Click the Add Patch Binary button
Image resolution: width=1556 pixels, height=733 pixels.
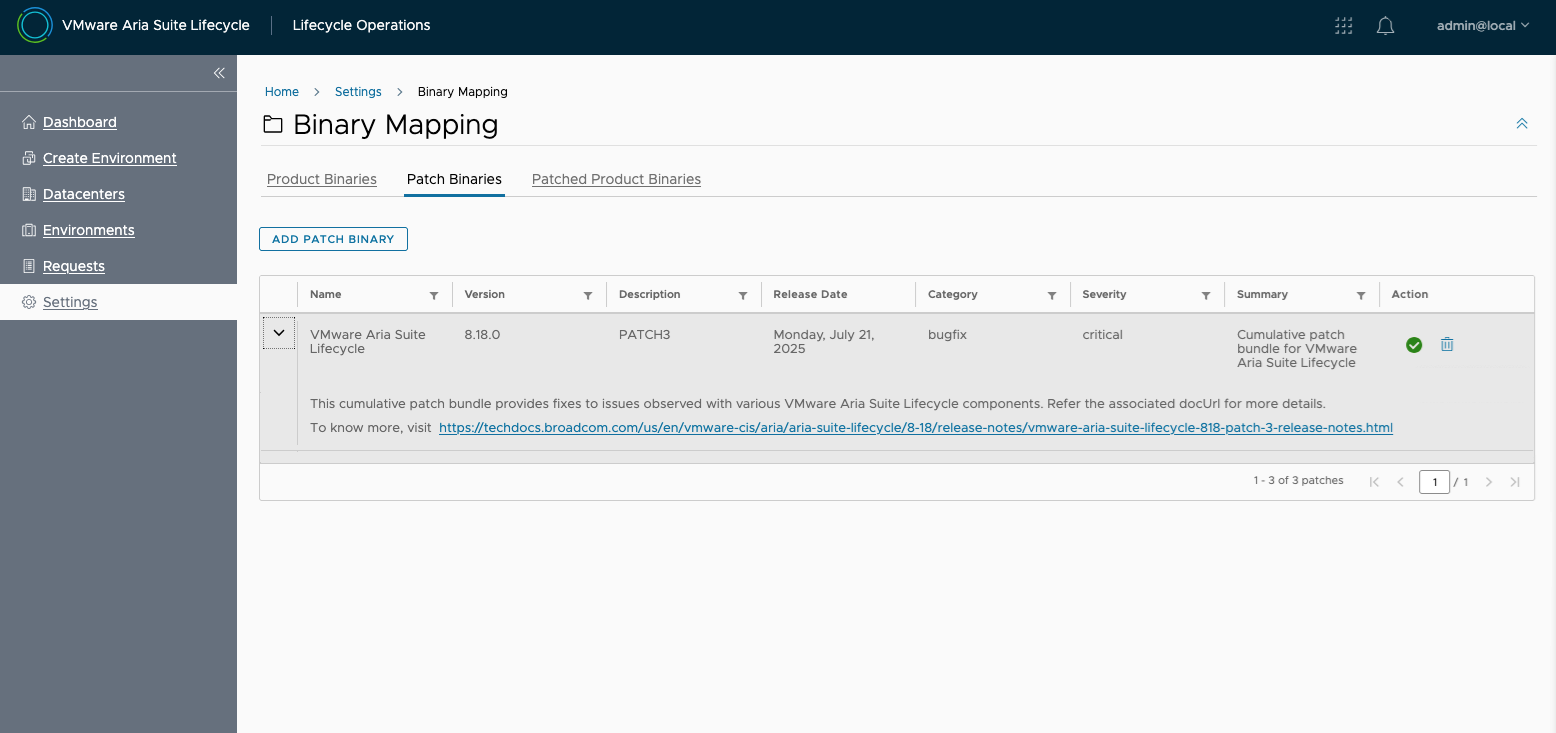click(x=333, y=239)
